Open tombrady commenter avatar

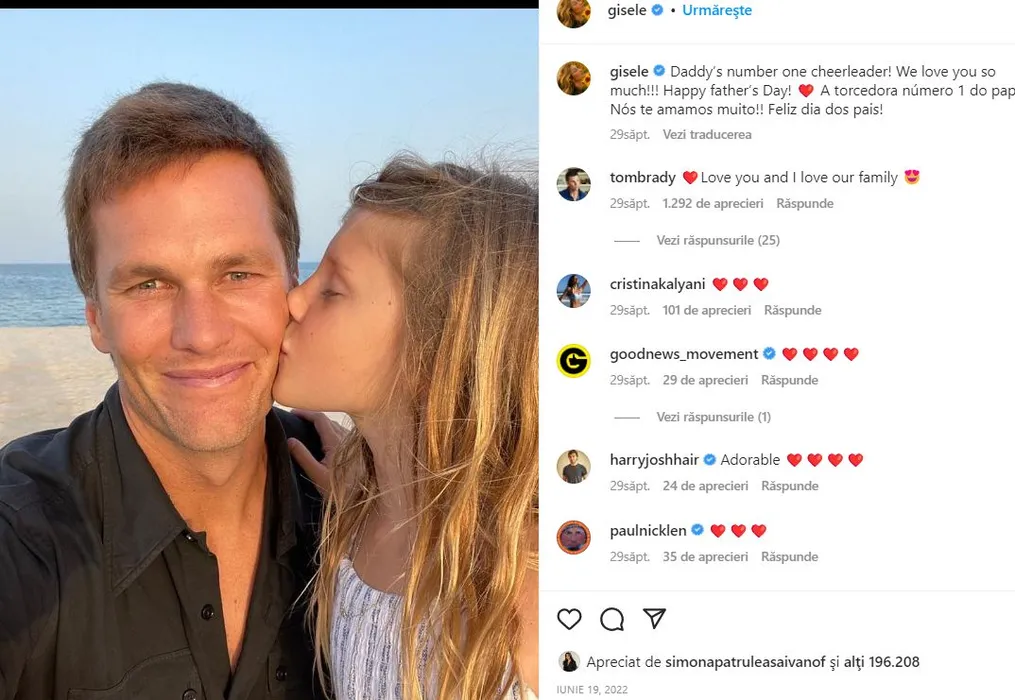click(573, 184)
